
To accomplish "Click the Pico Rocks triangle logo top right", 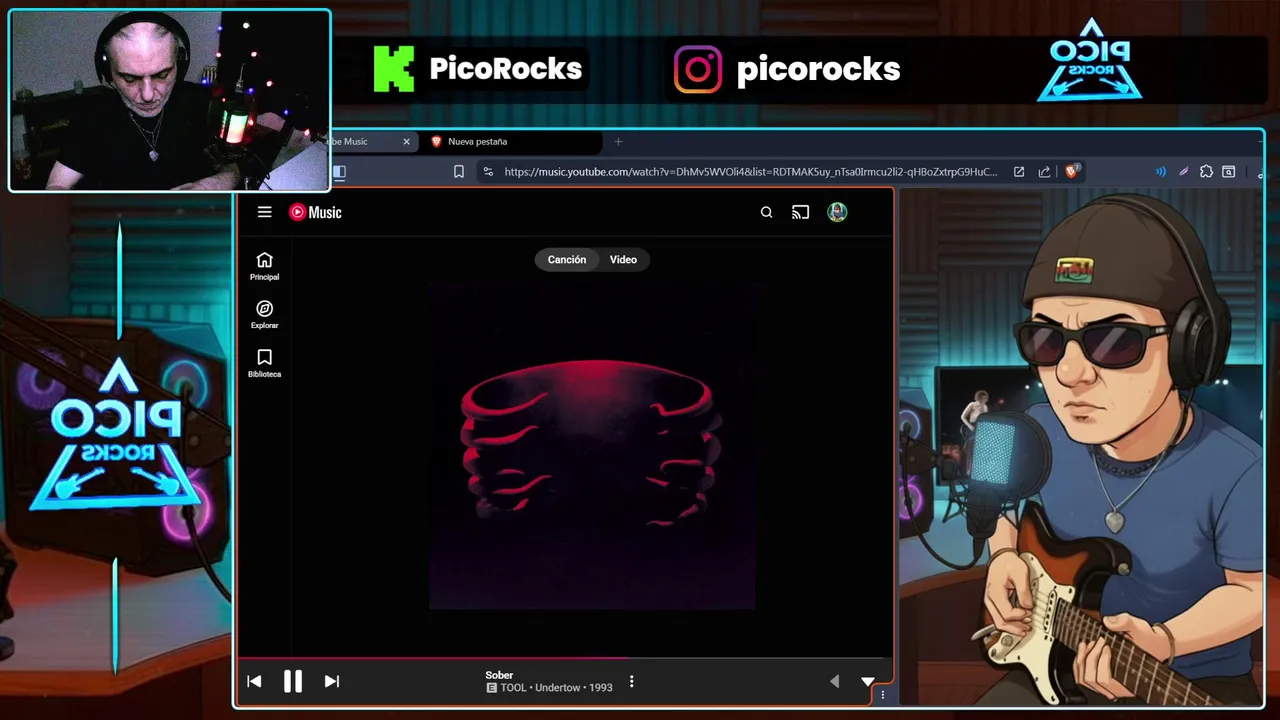I will (1090, 60).
